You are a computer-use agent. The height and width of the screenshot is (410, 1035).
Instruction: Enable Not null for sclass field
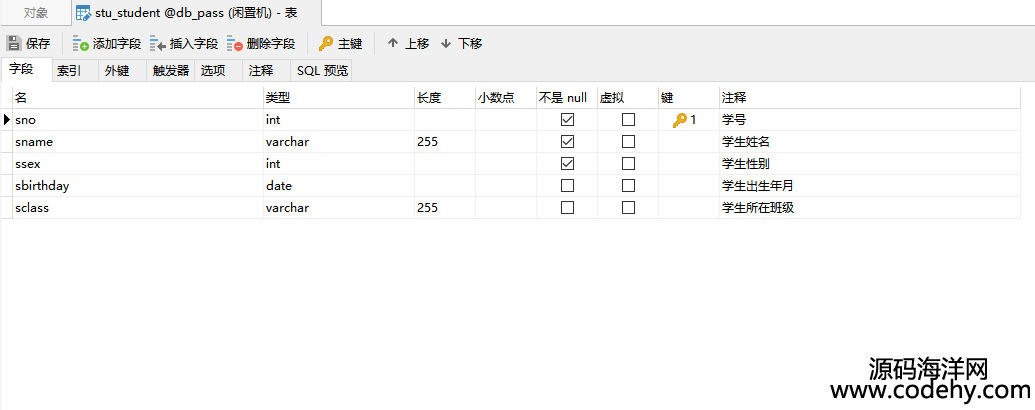point(567,207)
